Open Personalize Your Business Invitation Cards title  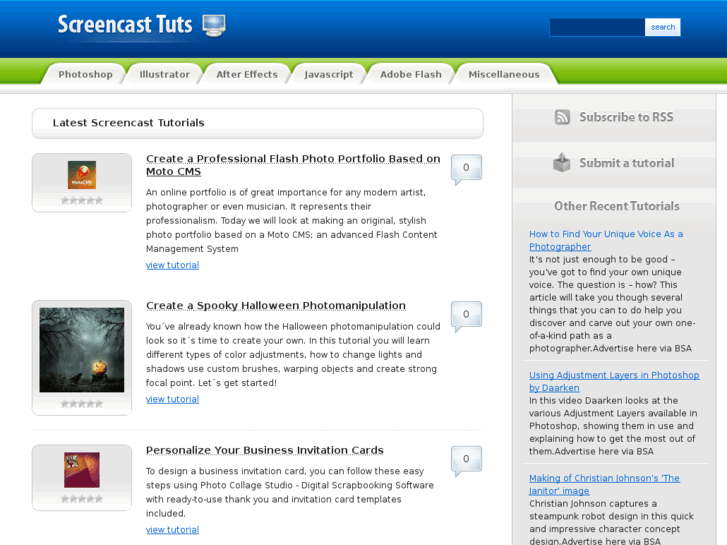tap(265, 450)
